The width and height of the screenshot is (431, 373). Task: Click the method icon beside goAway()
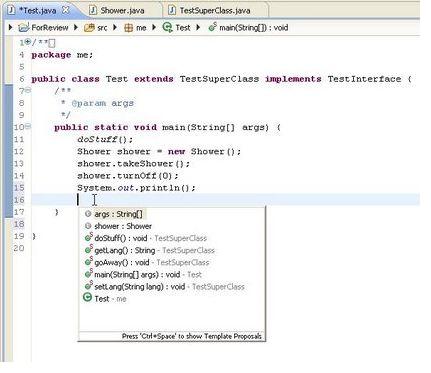(x=88, y=262)
